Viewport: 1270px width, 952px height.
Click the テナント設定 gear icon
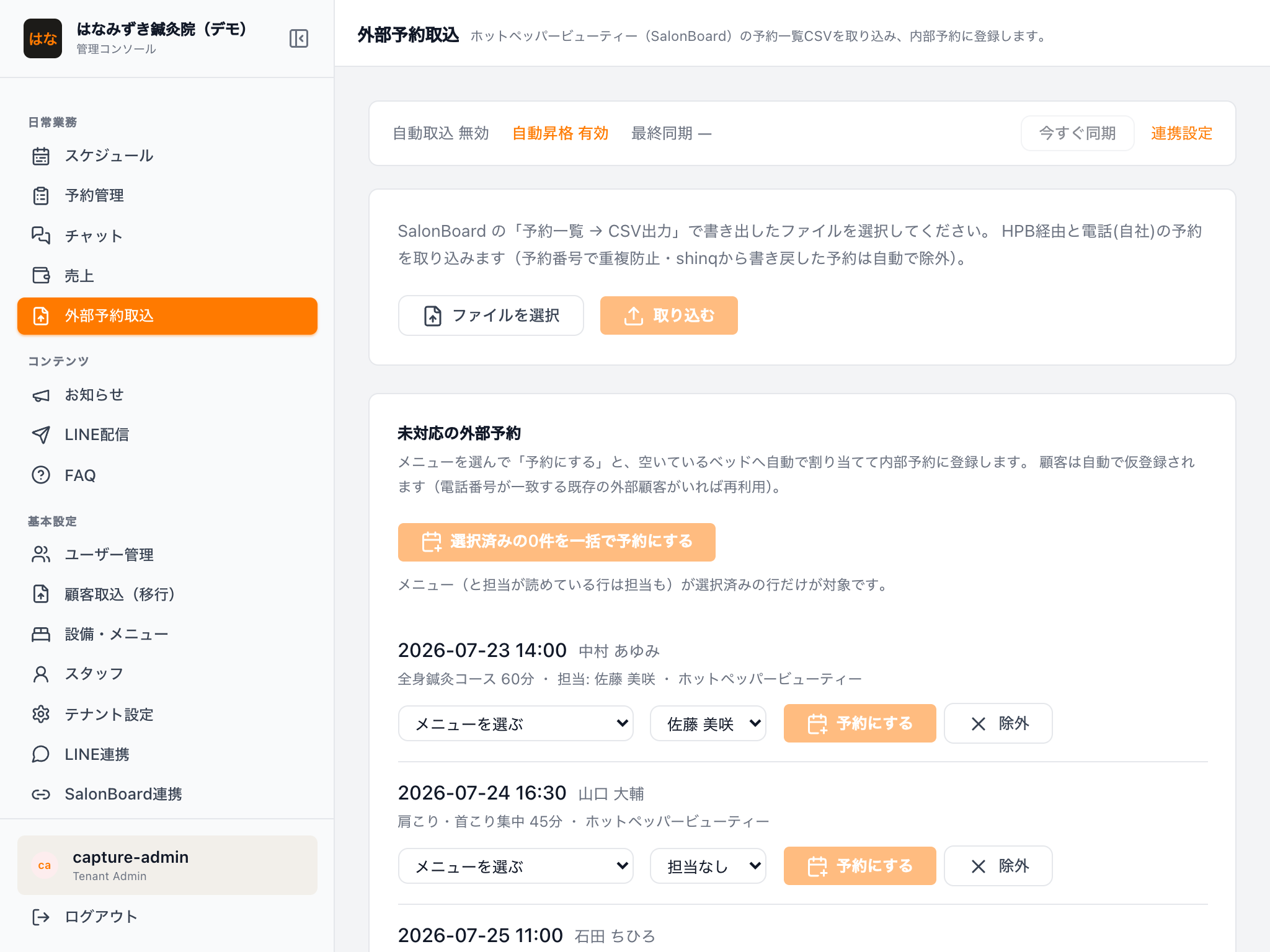[x=41, y=714]
